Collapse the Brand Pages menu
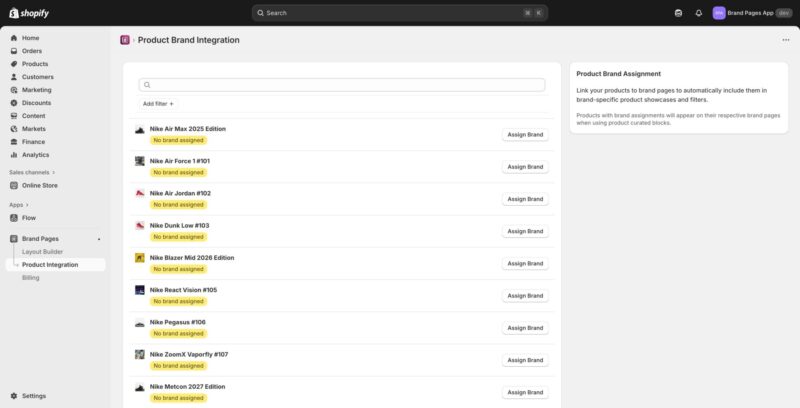This screenshot has width=800, height=408. [98, 239]
